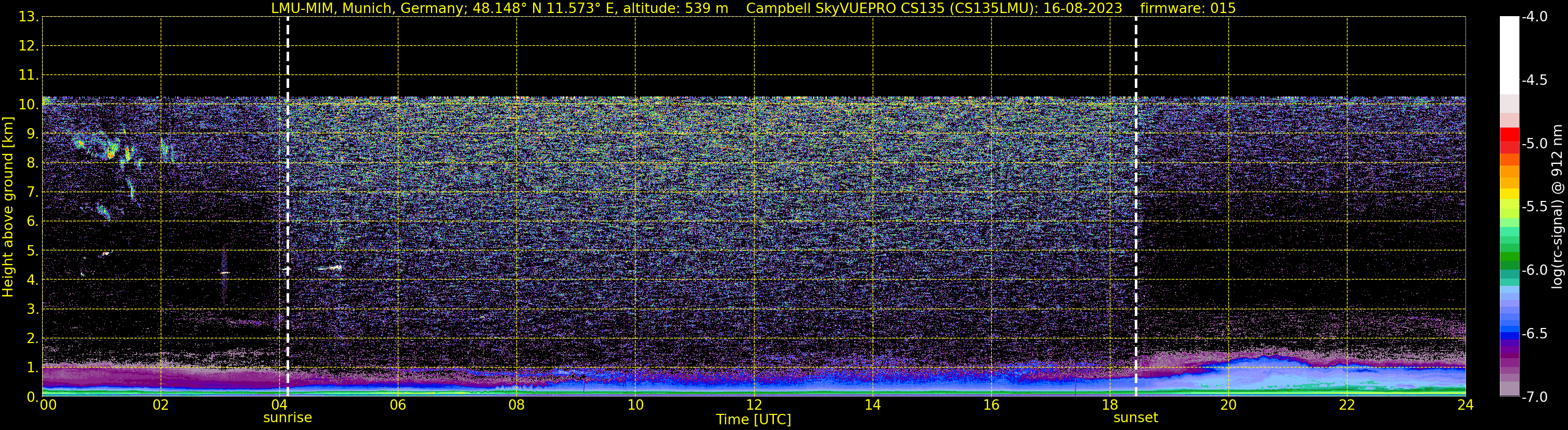
Task: Click the 04 time tick label
Action: (279, 405)
